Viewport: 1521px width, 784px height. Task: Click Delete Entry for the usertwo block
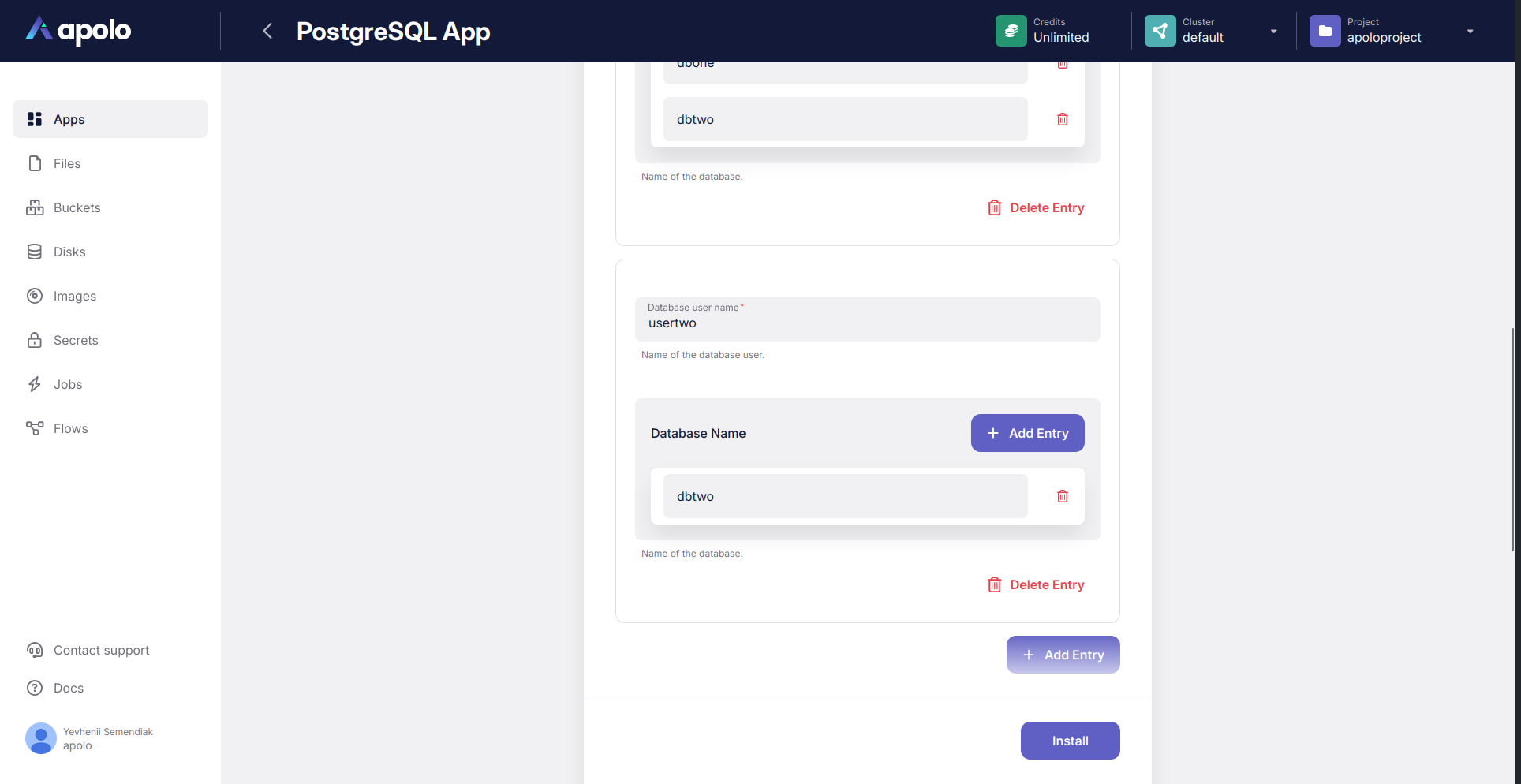pyautogui.click(x=1036, y=584)
